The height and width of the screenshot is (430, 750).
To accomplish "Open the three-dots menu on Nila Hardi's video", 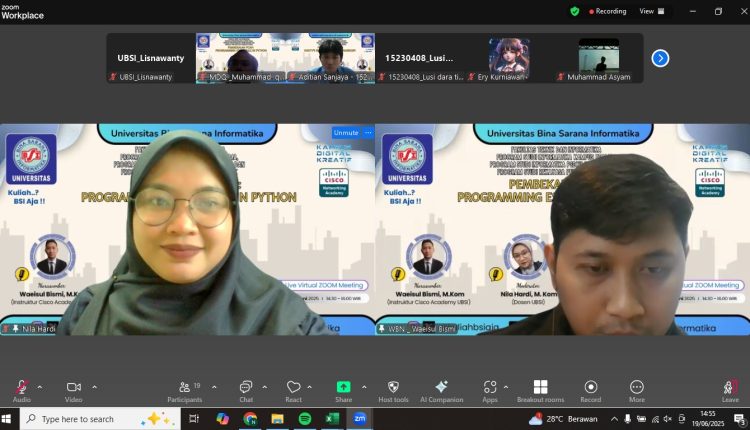I will point(368,132).
